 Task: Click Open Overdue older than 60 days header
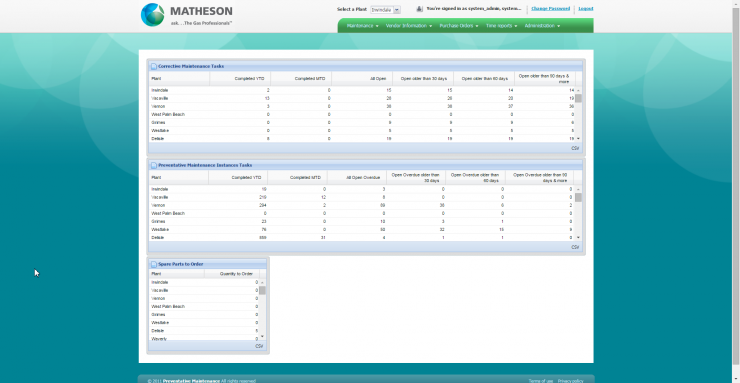click(475, 178)
